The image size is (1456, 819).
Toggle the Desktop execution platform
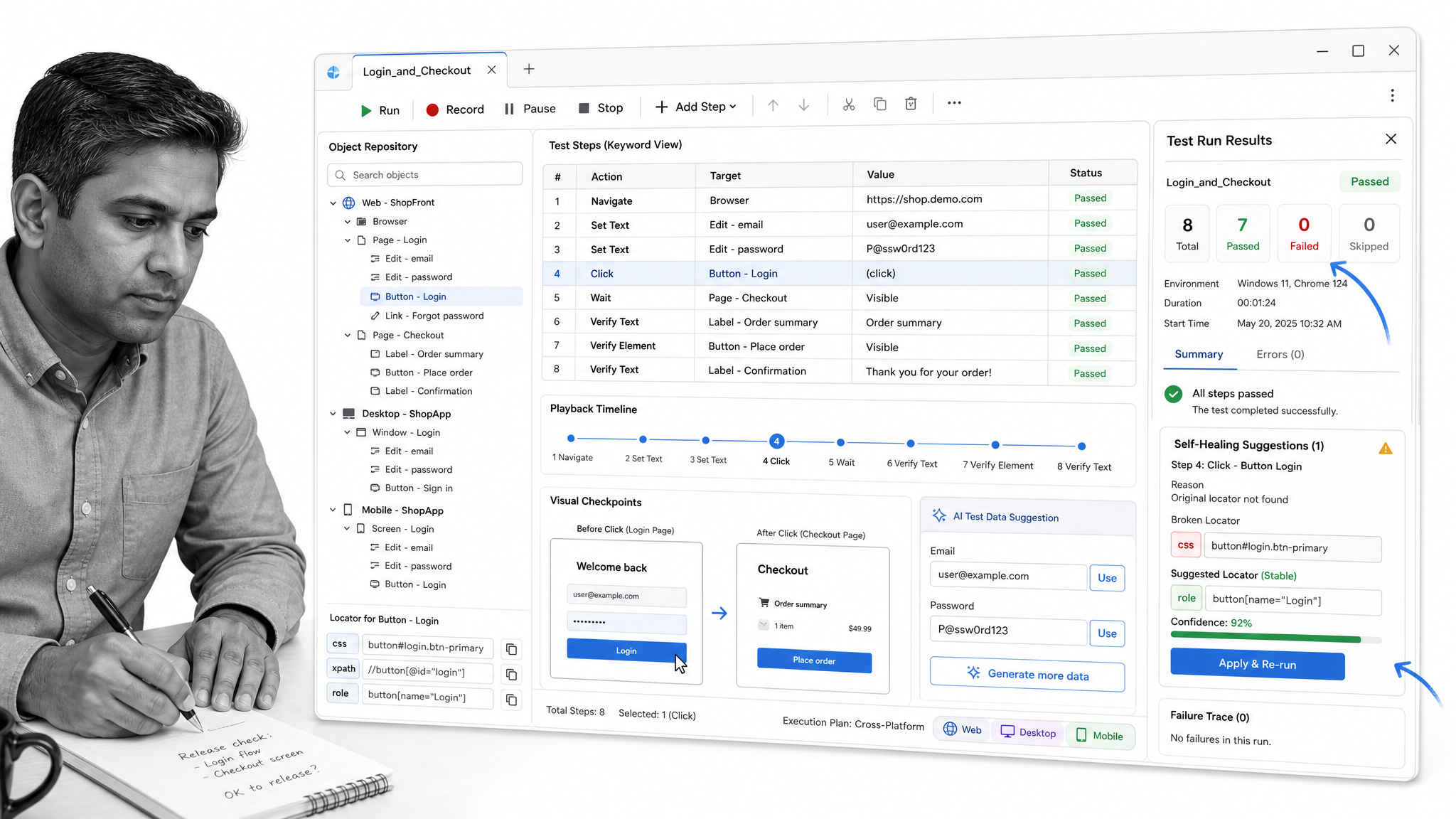point(1028,732)
